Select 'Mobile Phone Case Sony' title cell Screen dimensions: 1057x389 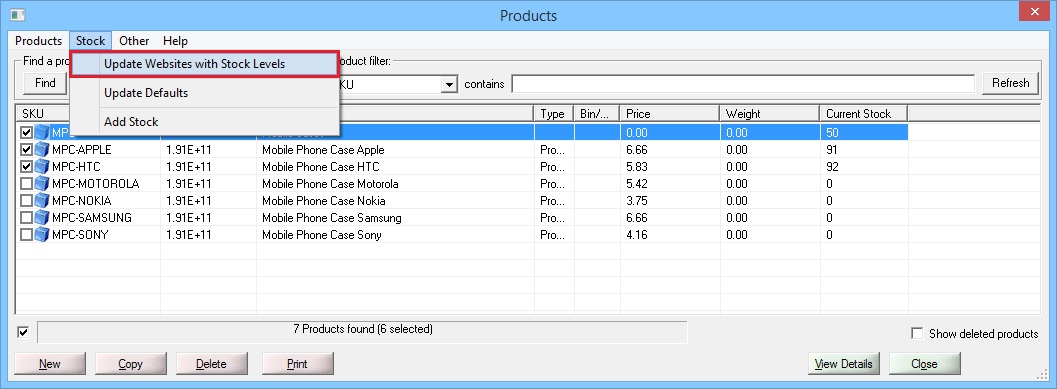pyautogui.click(x=322, y=235)
